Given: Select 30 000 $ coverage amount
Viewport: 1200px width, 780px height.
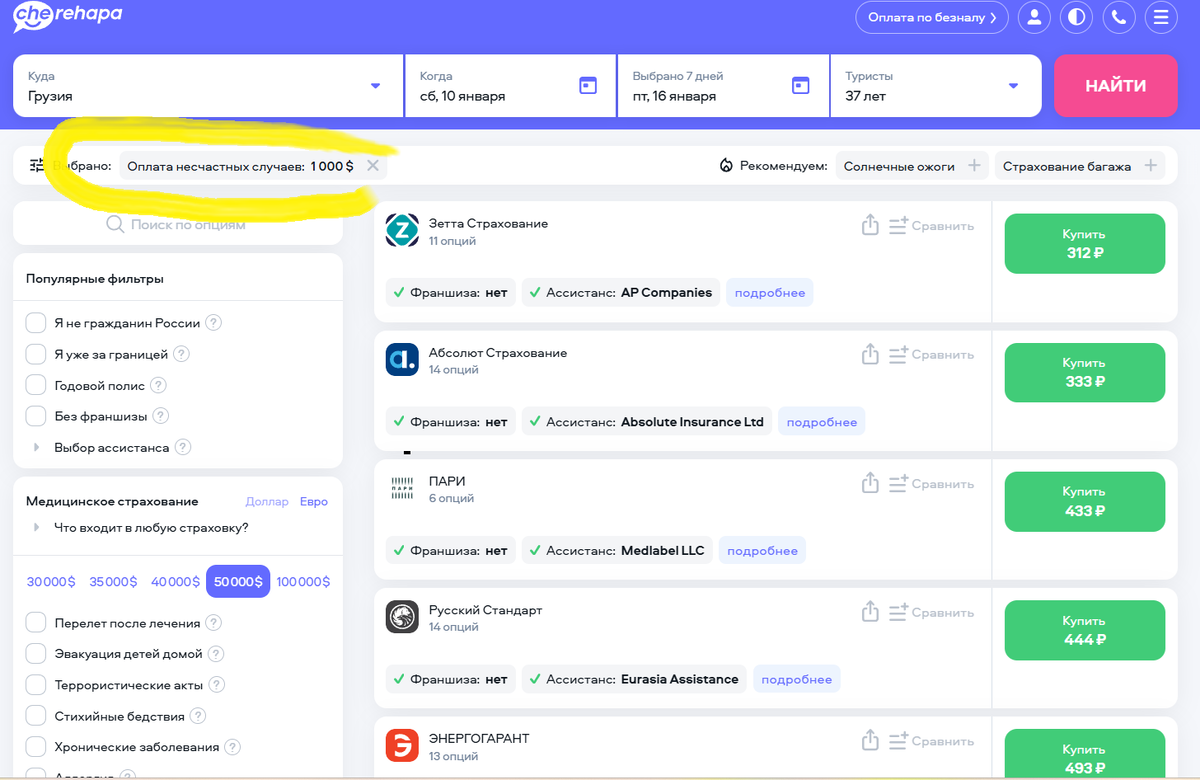Looking at the screenshot, I should click(51, 581).
